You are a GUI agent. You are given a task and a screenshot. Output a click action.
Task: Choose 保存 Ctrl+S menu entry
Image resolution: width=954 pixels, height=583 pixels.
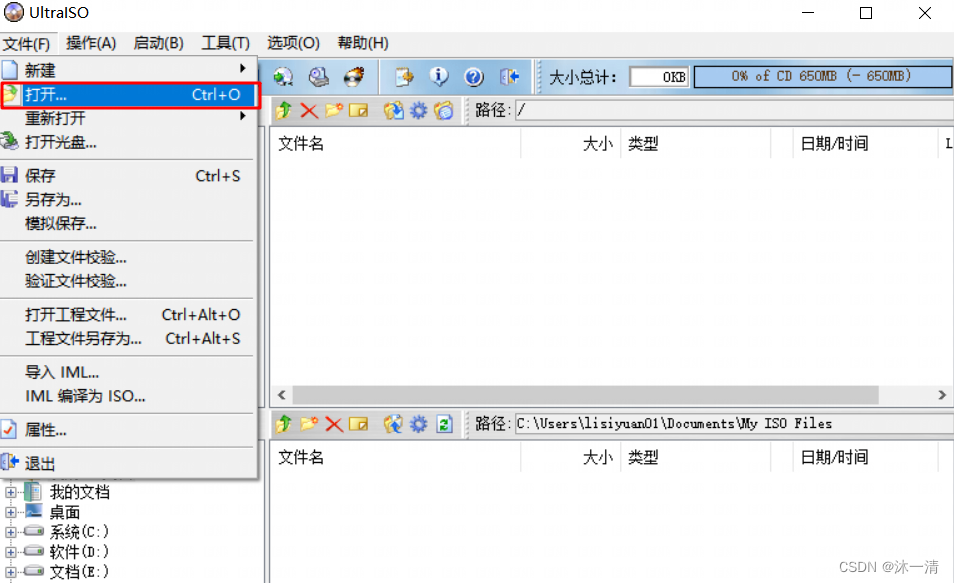coord(128,176)
